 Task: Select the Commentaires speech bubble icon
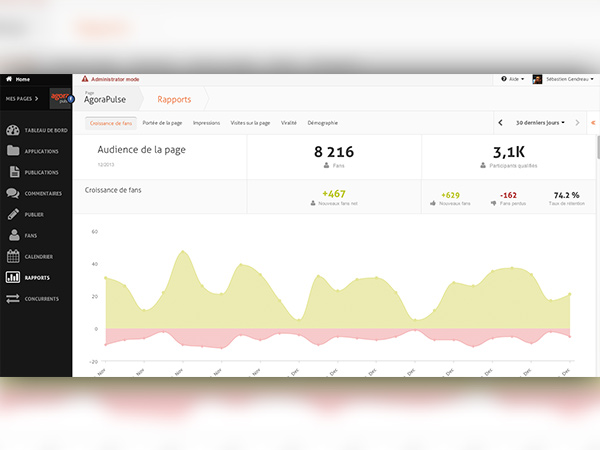(13, 193)
